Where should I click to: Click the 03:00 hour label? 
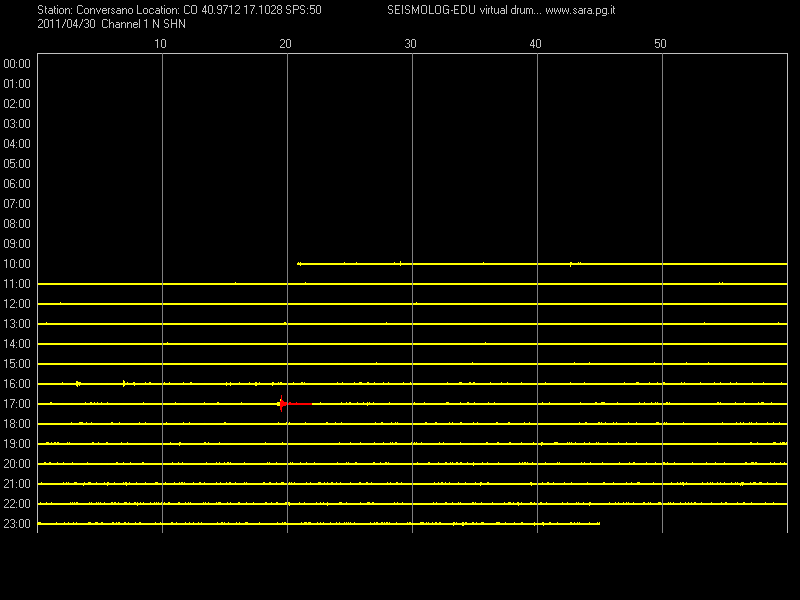[x=17, y=124]
